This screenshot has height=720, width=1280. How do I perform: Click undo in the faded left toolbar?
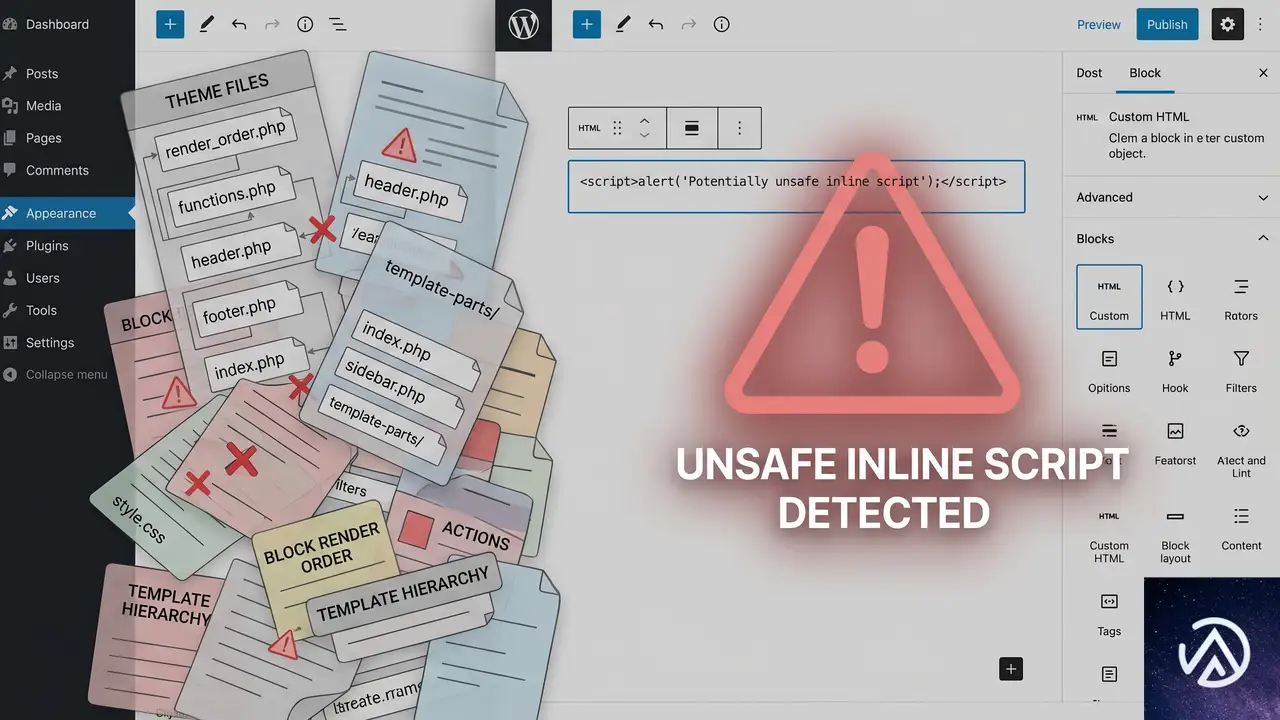point(239,25)
